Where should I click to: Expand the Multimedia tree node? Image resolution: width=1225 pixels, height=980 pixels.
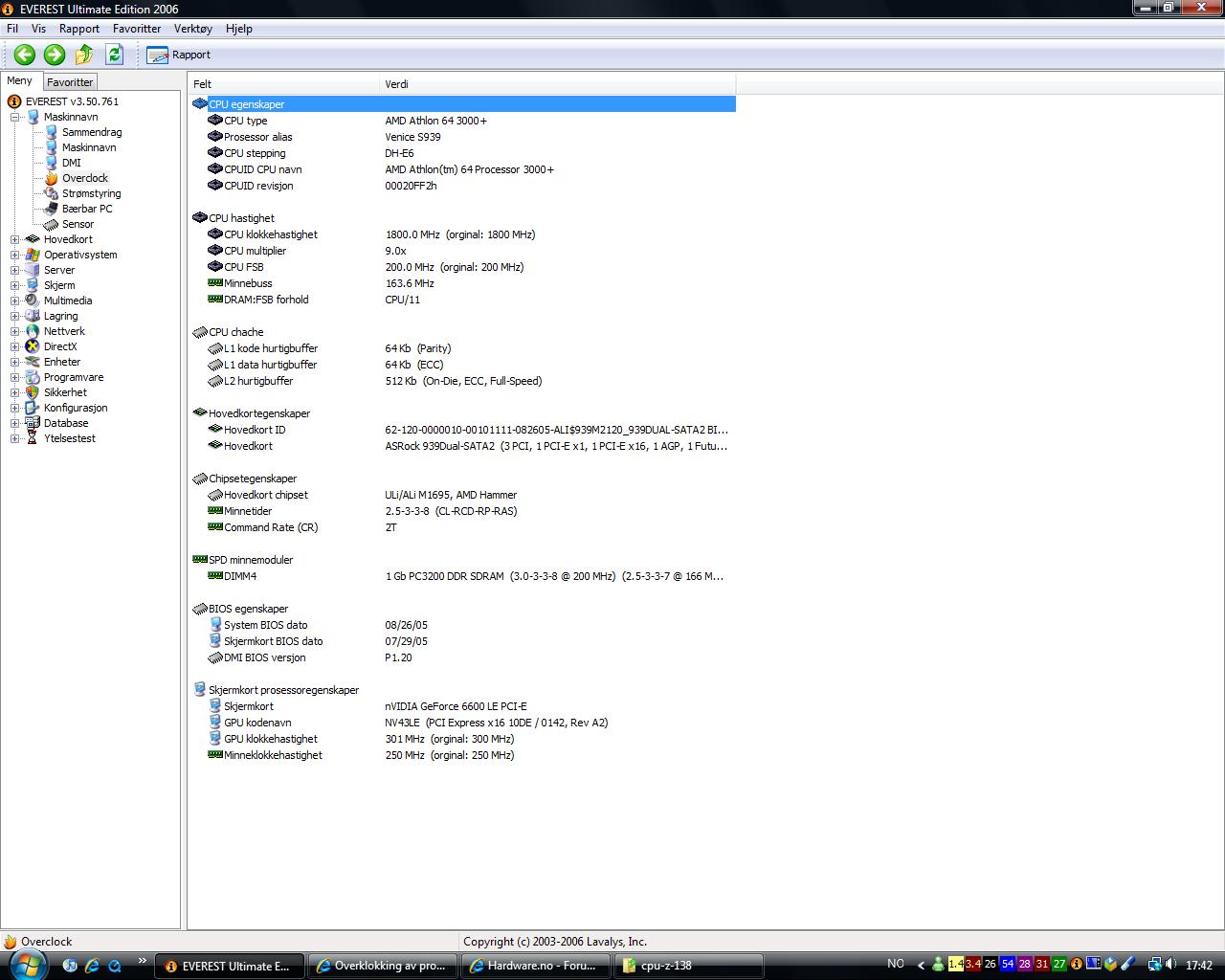coord(15,301)
